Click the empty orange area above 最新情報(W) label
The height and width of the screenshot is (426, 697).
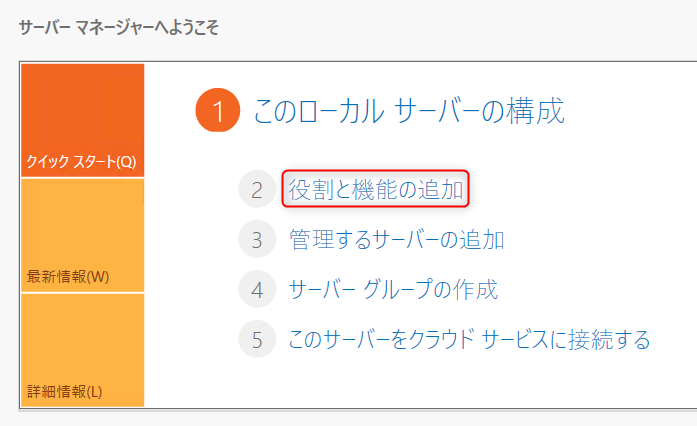82,220
